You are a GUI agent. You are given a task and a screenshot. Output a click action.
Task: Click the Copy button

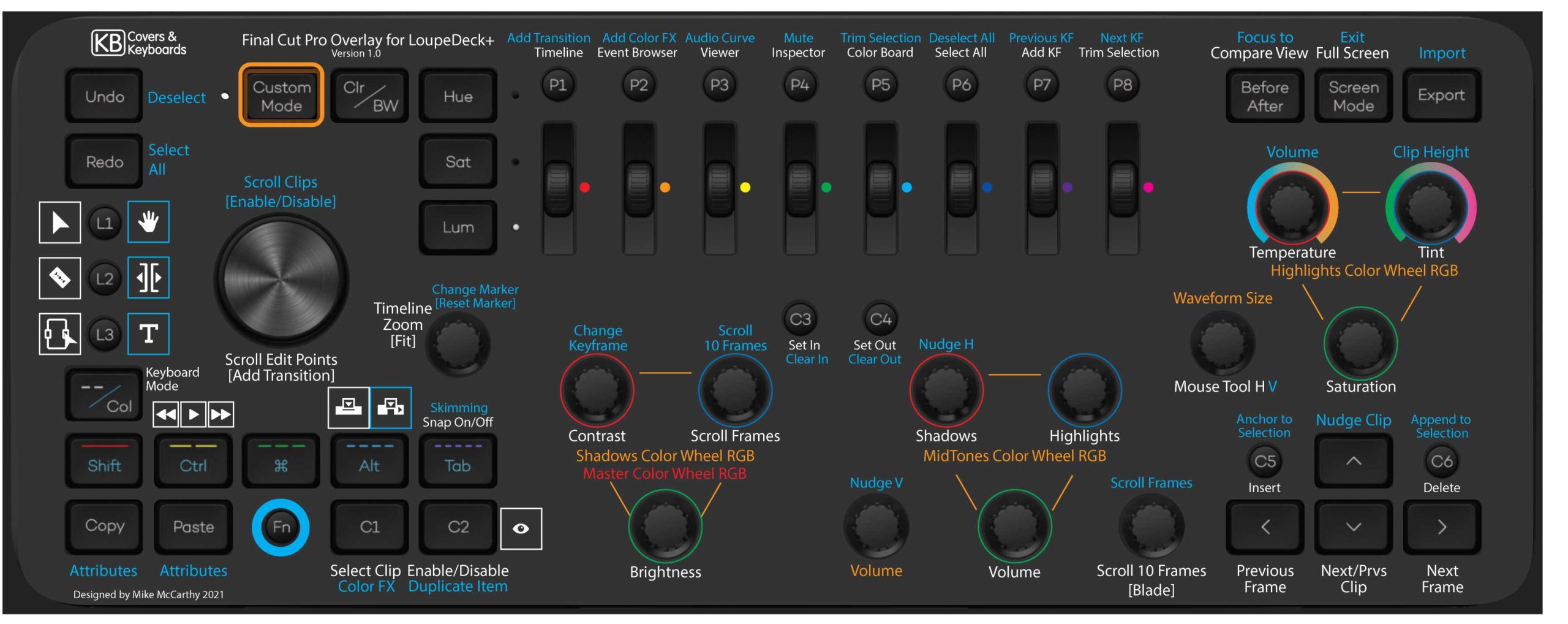(104, 527)
